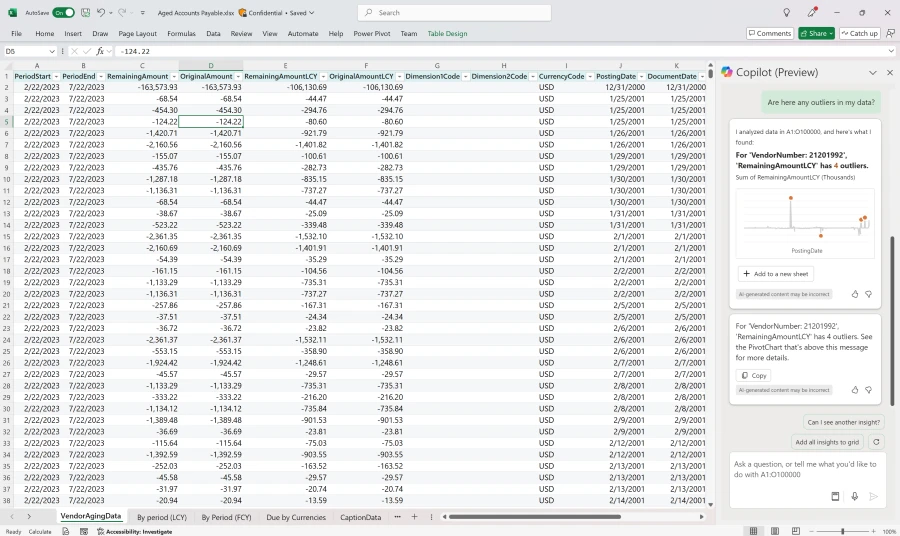Click the Confidential sensitivity label icon

242,13
